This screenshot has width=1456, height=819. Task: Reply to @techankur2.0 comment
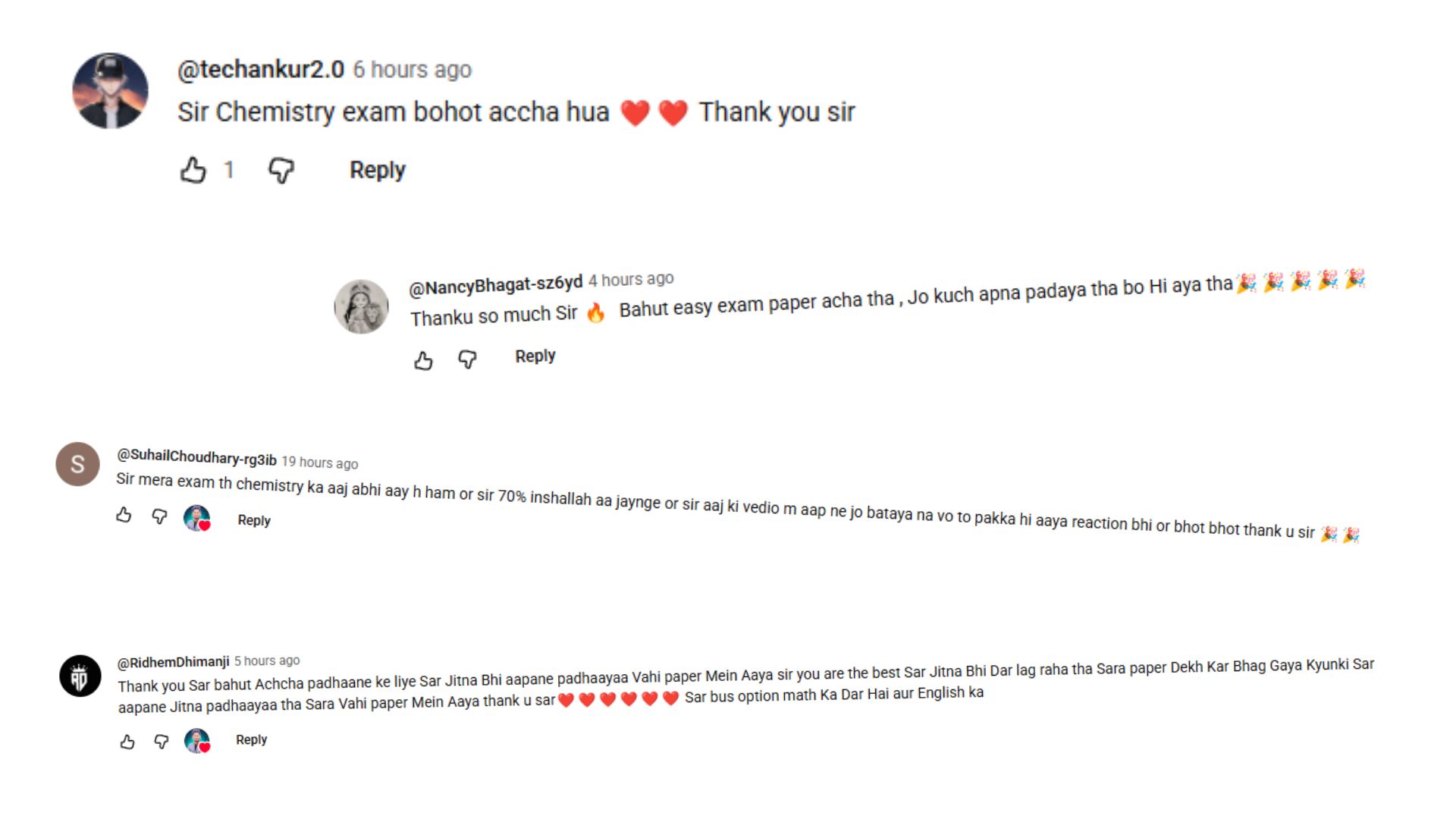coord(377,170)
